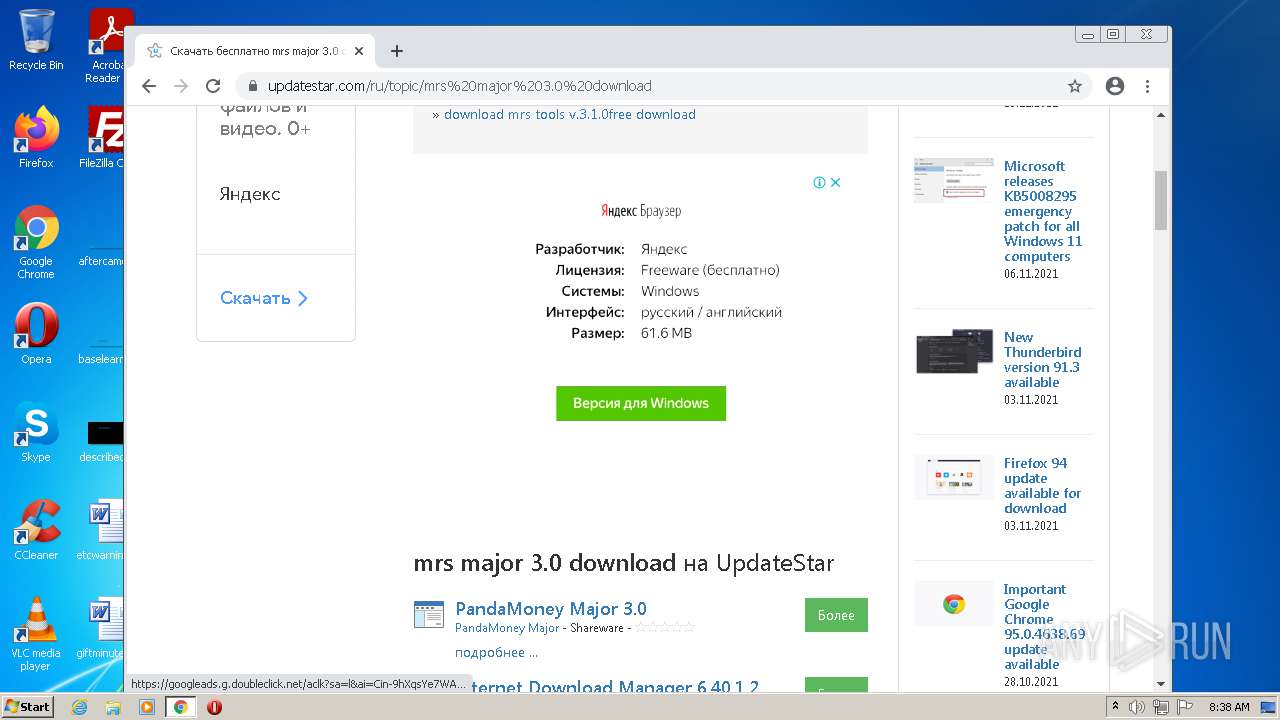
Task: Click the taskbar clock showing 8:38 AM
Action: (1229, 707)
